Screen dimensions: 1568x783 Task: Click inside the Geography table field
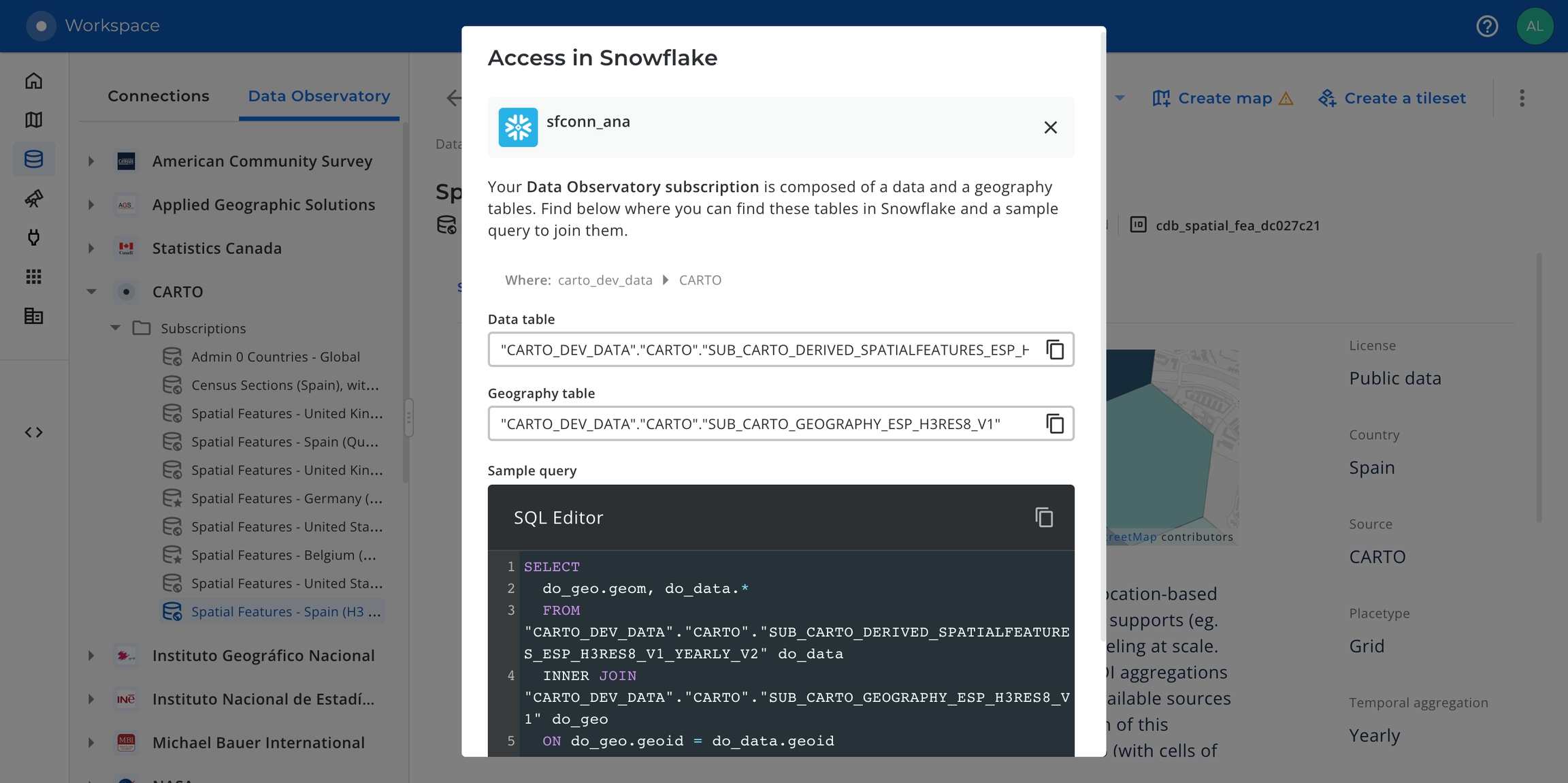(x=749, y=424)
